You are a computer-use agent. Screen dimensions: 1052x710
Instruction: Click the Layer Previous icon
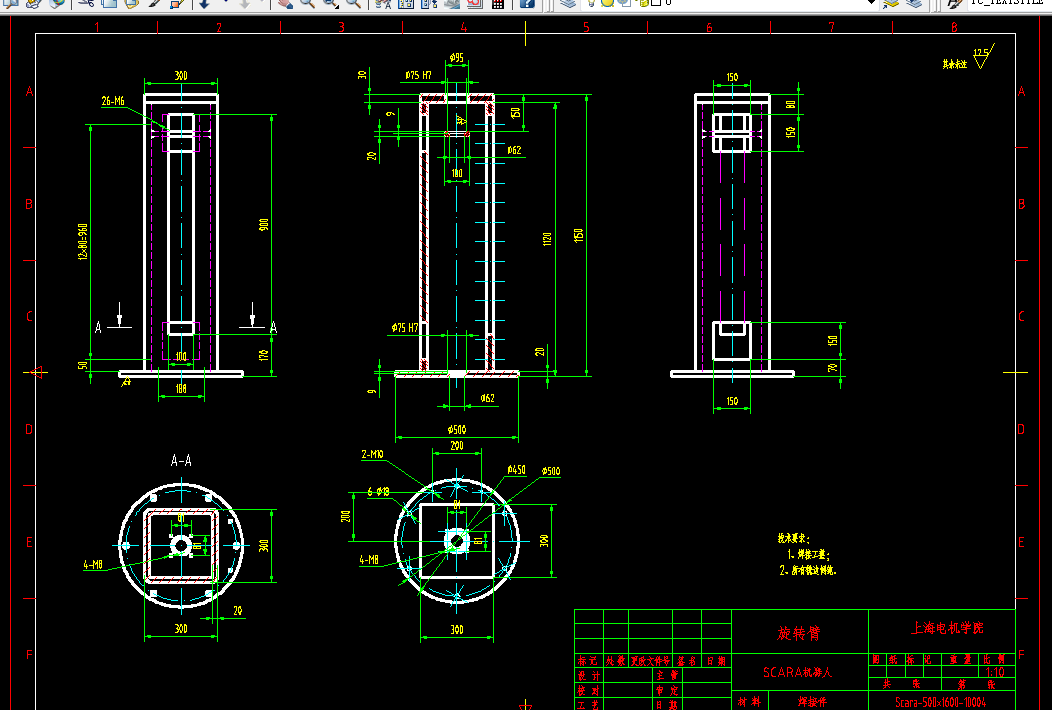pyautogui.click(x=914, y=3)
